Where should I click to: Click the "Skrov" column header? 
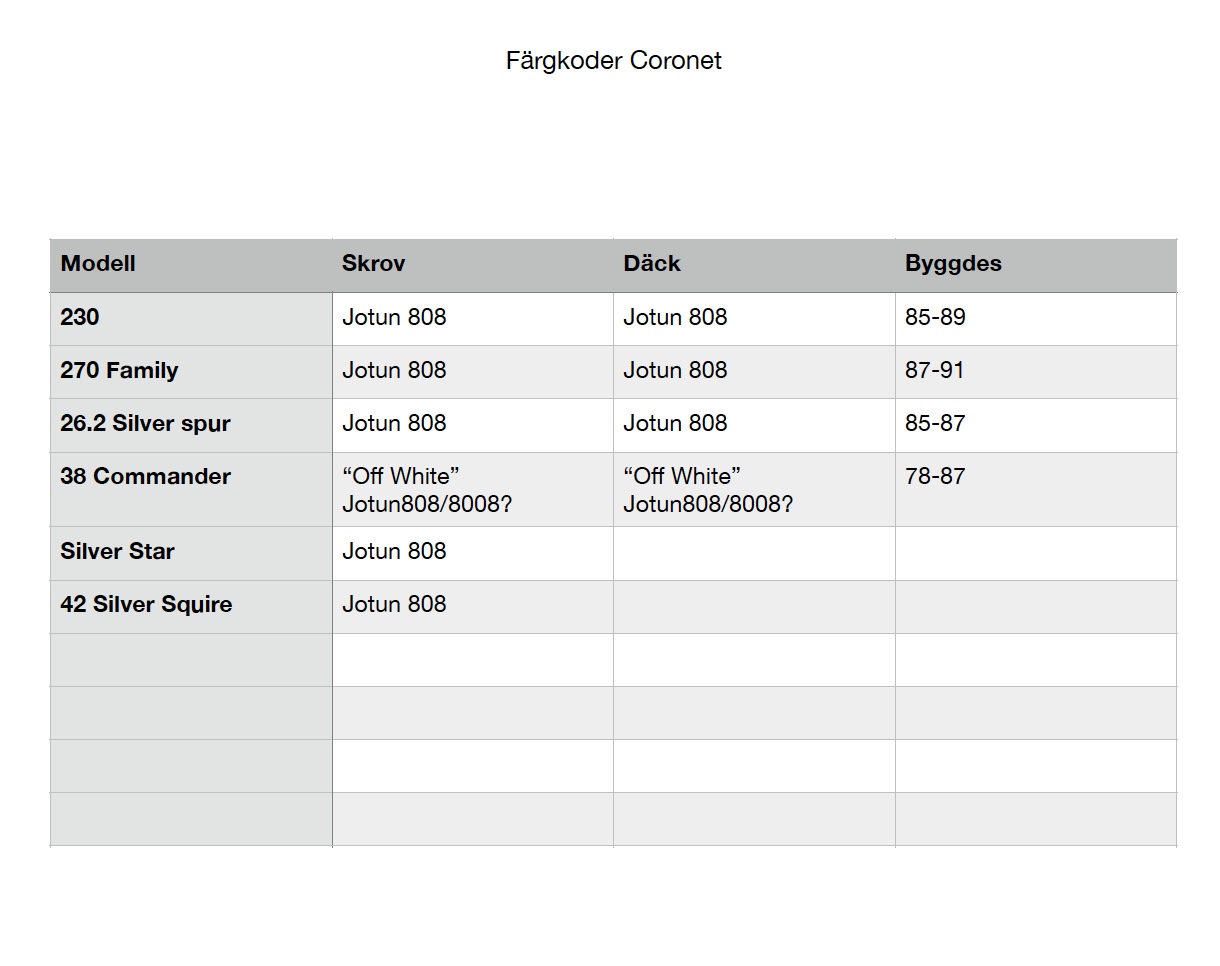(373, 264)
